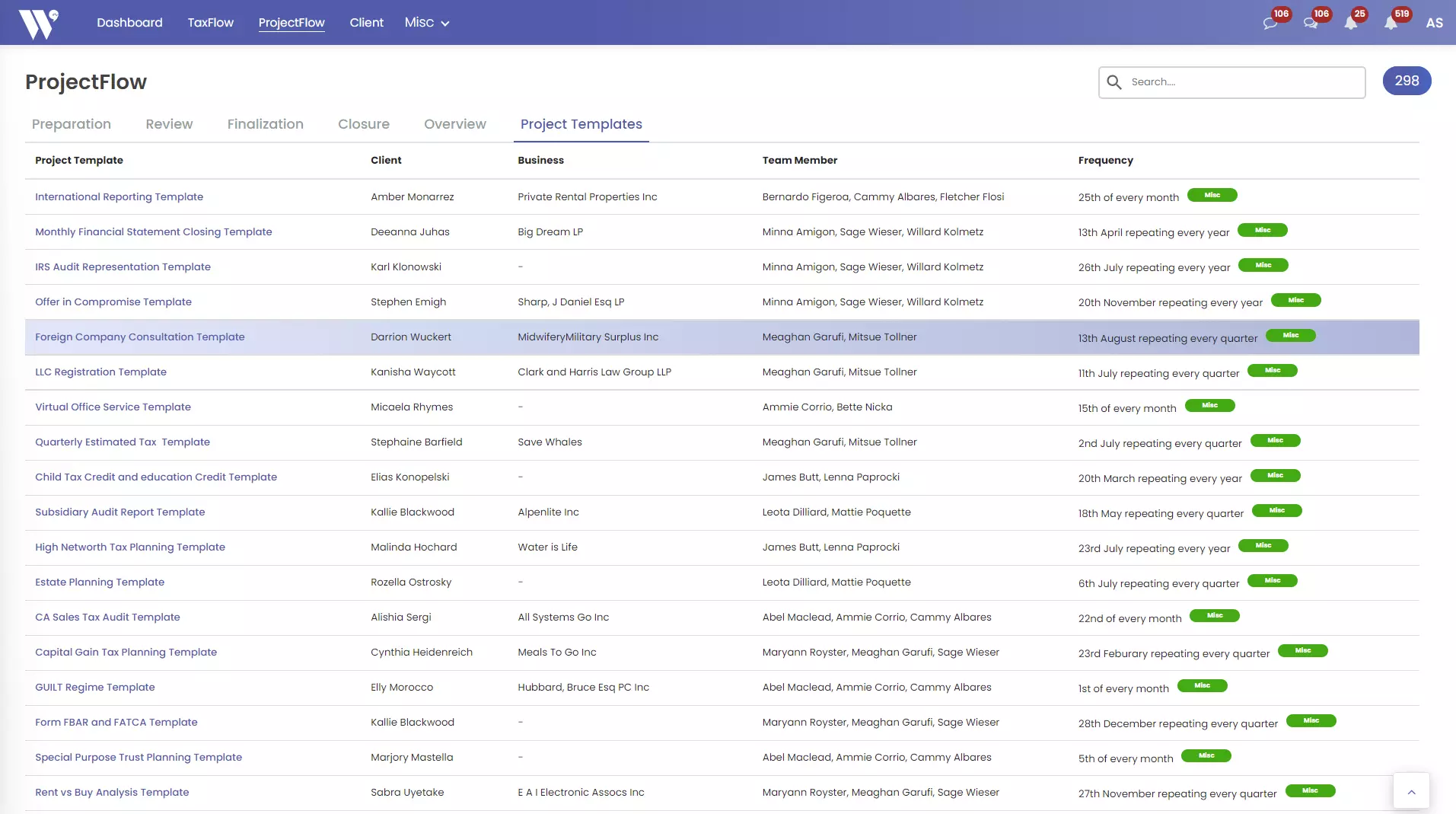Switch to the Review tab

168,123
